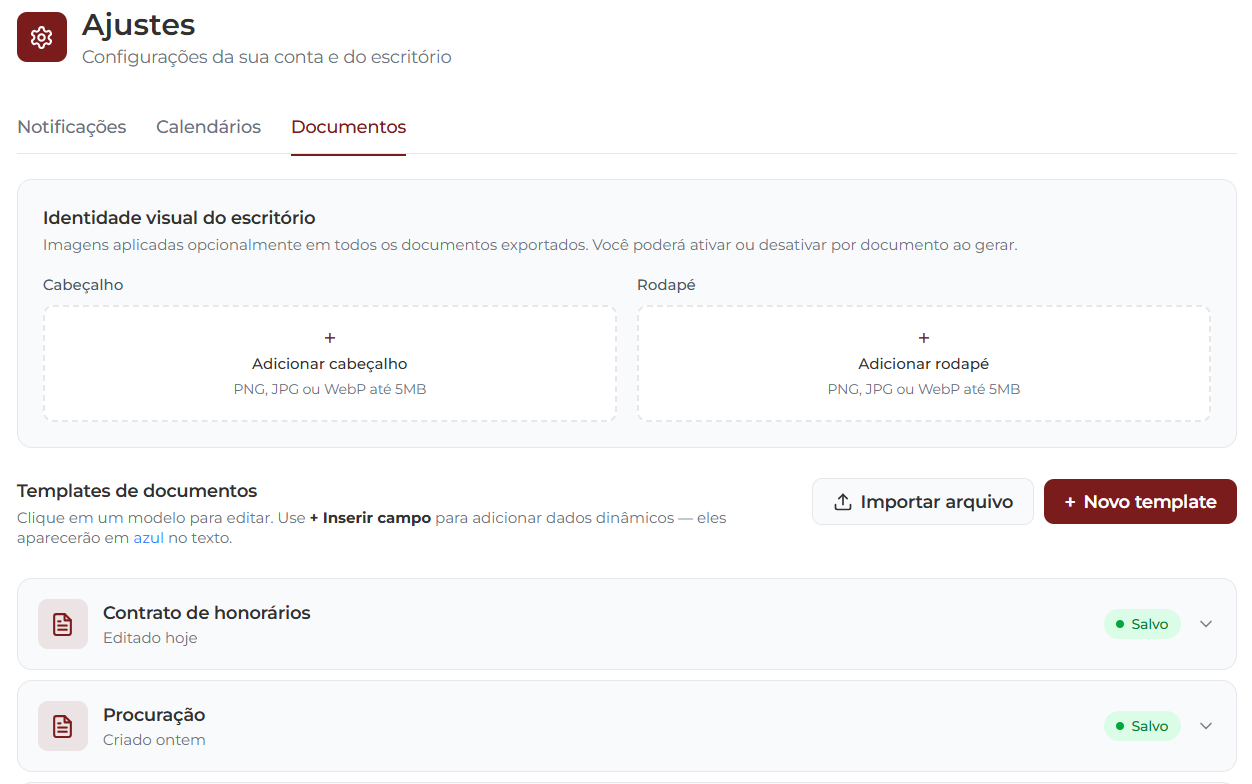Expand the Contrato de honorários template chevron

pyautogui.click(x=1206, y=624)
